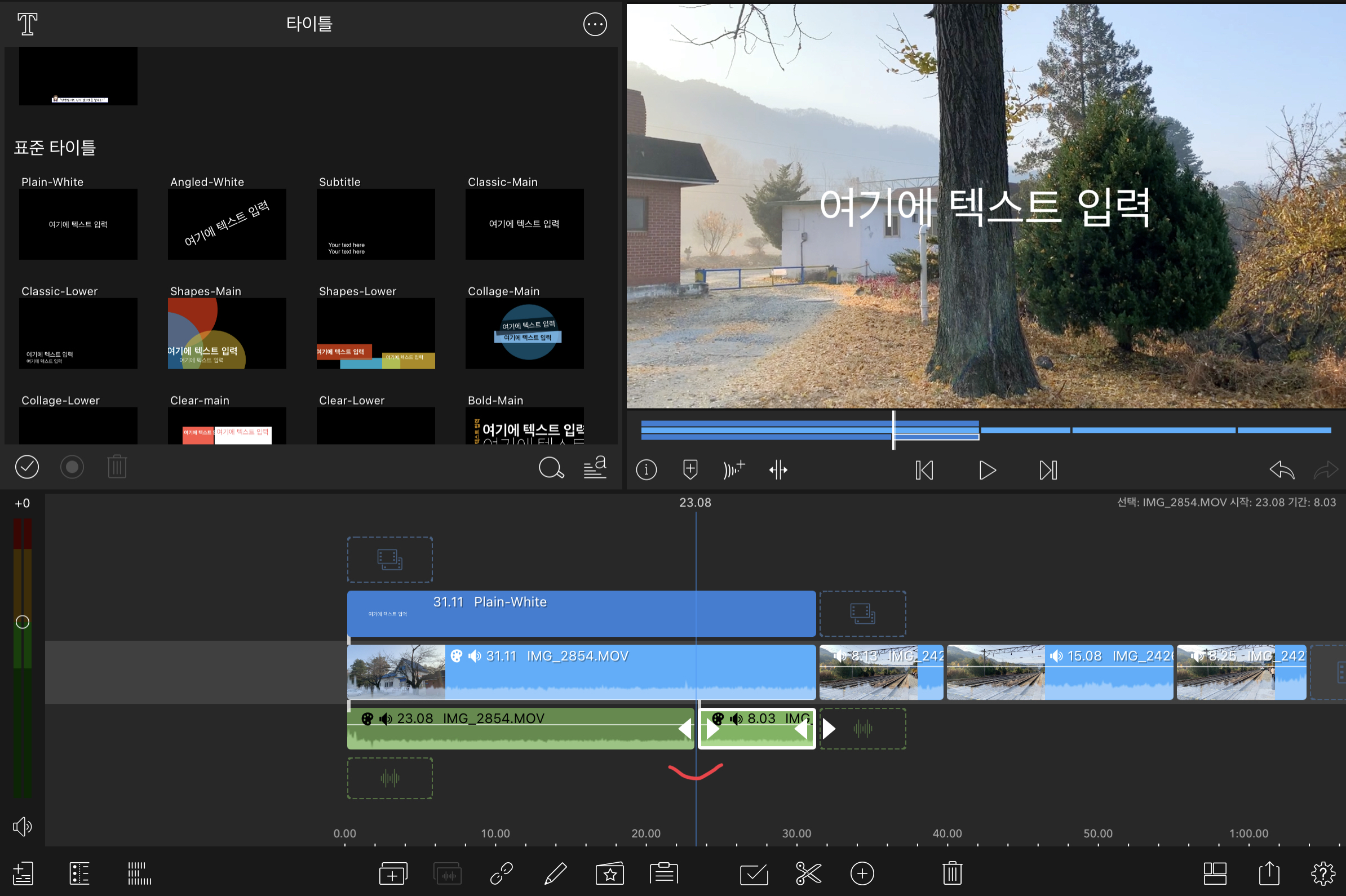Click the pencil edit icon
The width and height of the screenshot is (1346, 896).
pyautogui.click(x=555, y=873)
